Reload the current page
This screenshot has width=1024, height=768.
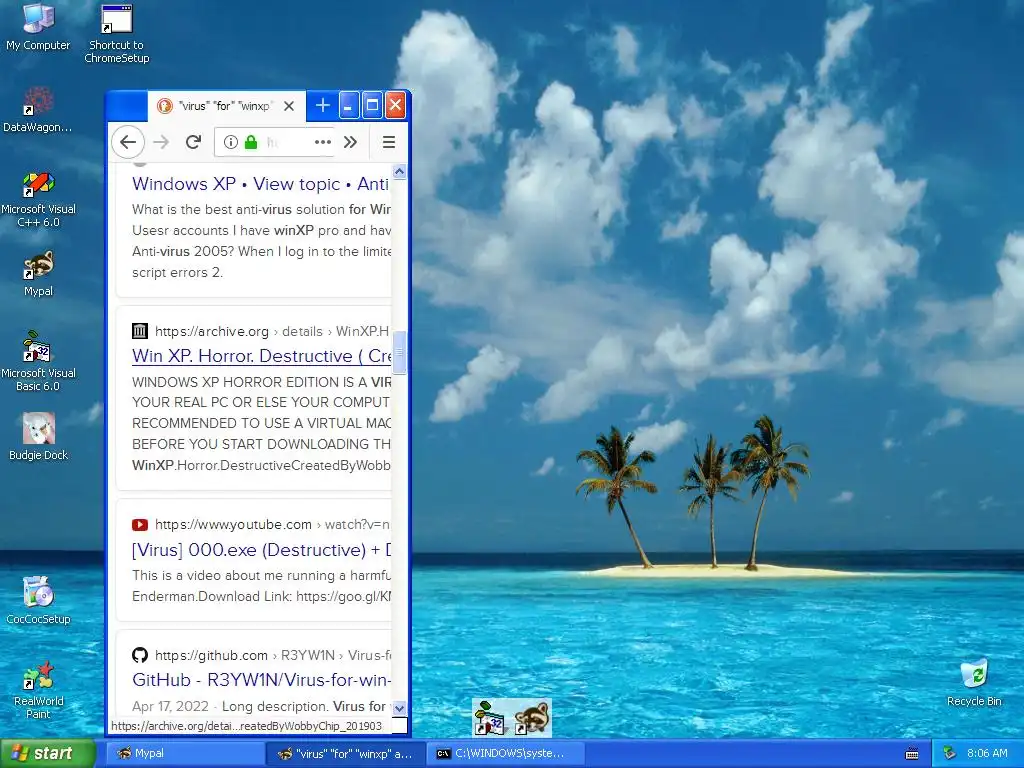point(193,142)
